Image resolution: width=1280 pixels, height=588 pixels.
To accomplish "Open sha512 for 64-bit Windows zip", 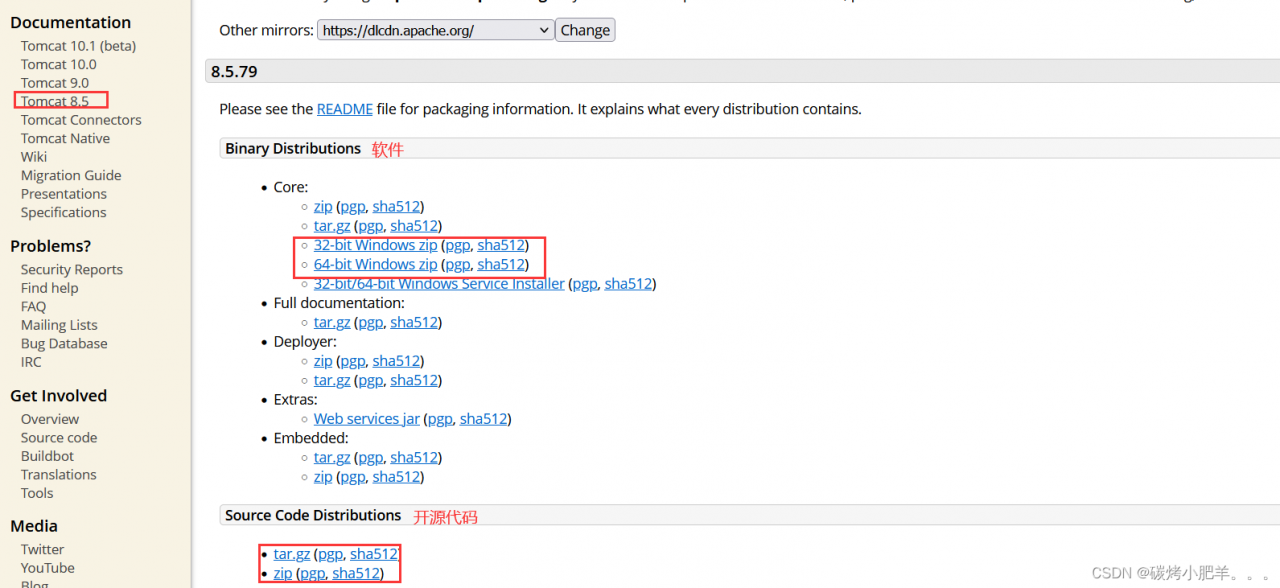I will point(501,265).
